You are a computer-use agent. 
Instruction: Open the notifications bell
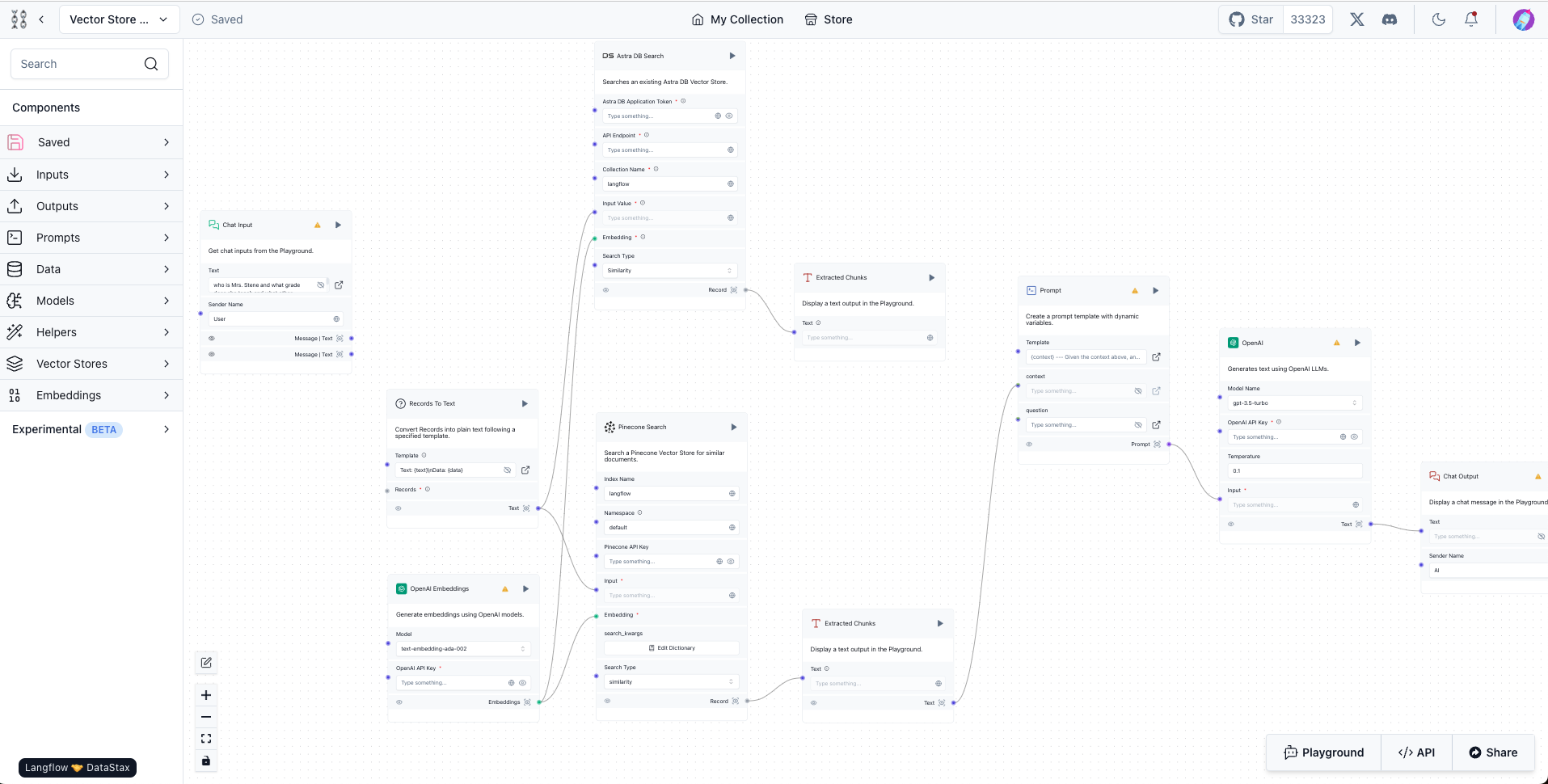pyautogui.click(x=1471, y=19)
